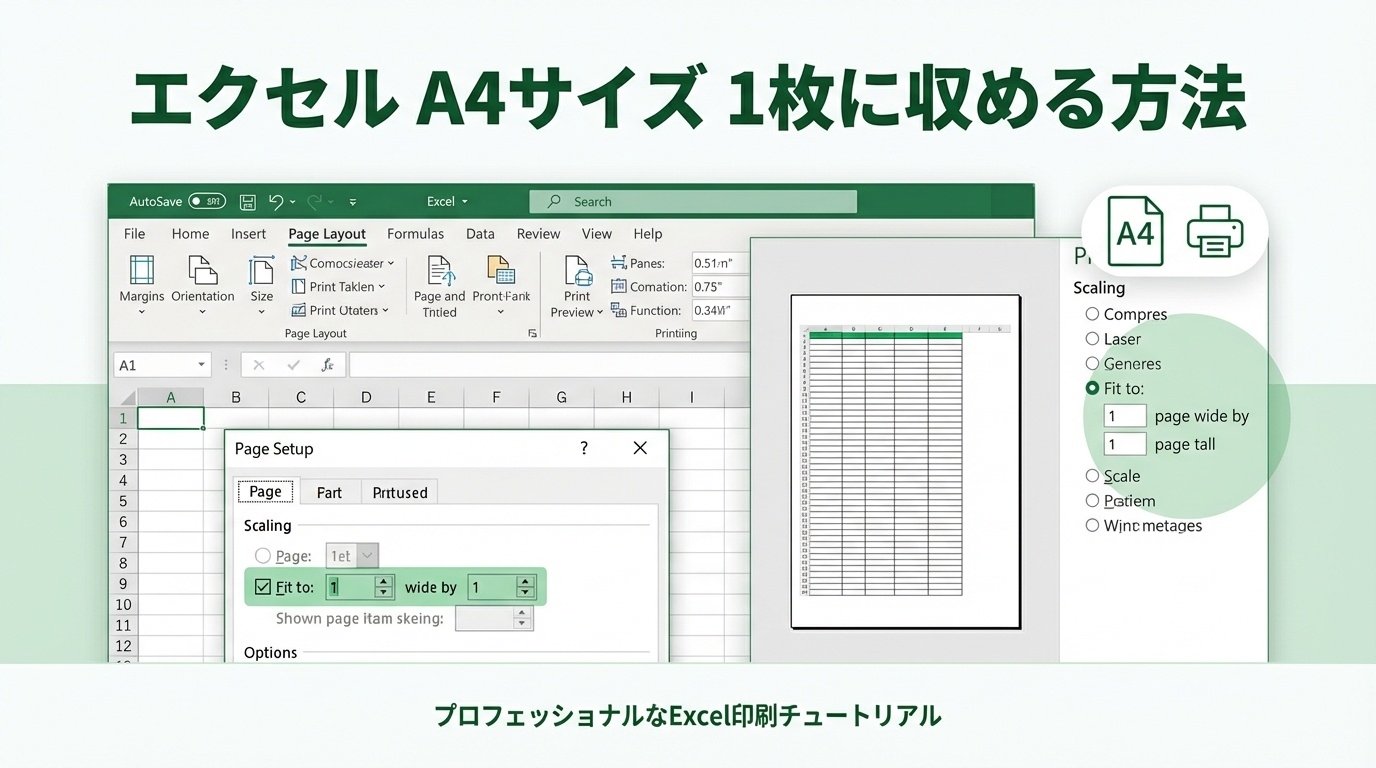Open the Formulas ribbon tab

415,234
